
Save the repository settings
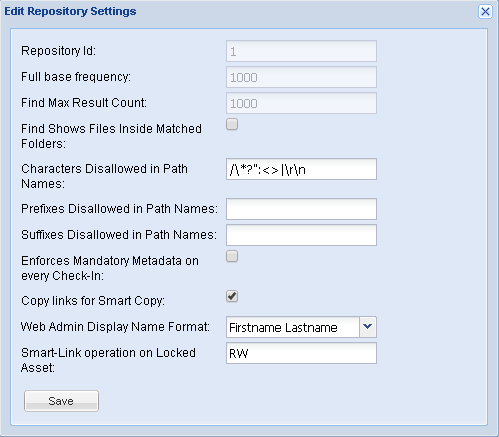click(61, 401)
